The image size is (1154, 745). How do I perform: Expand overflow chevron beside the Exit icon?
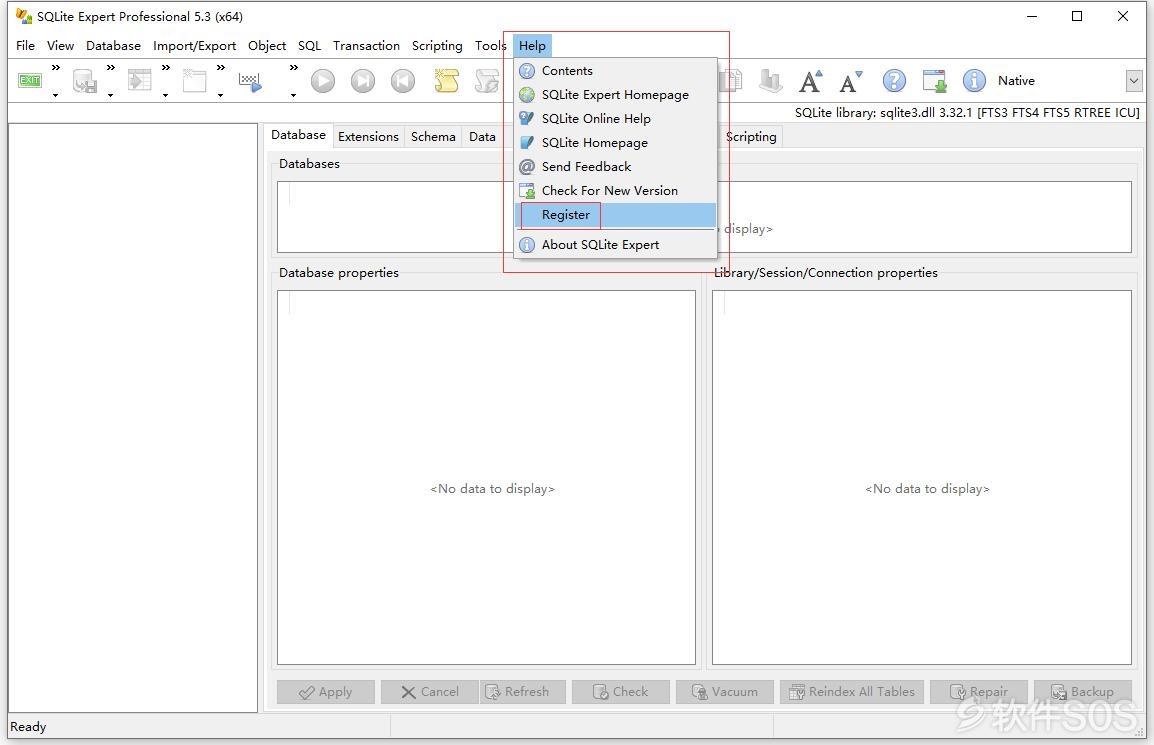[x=56, y=68]
